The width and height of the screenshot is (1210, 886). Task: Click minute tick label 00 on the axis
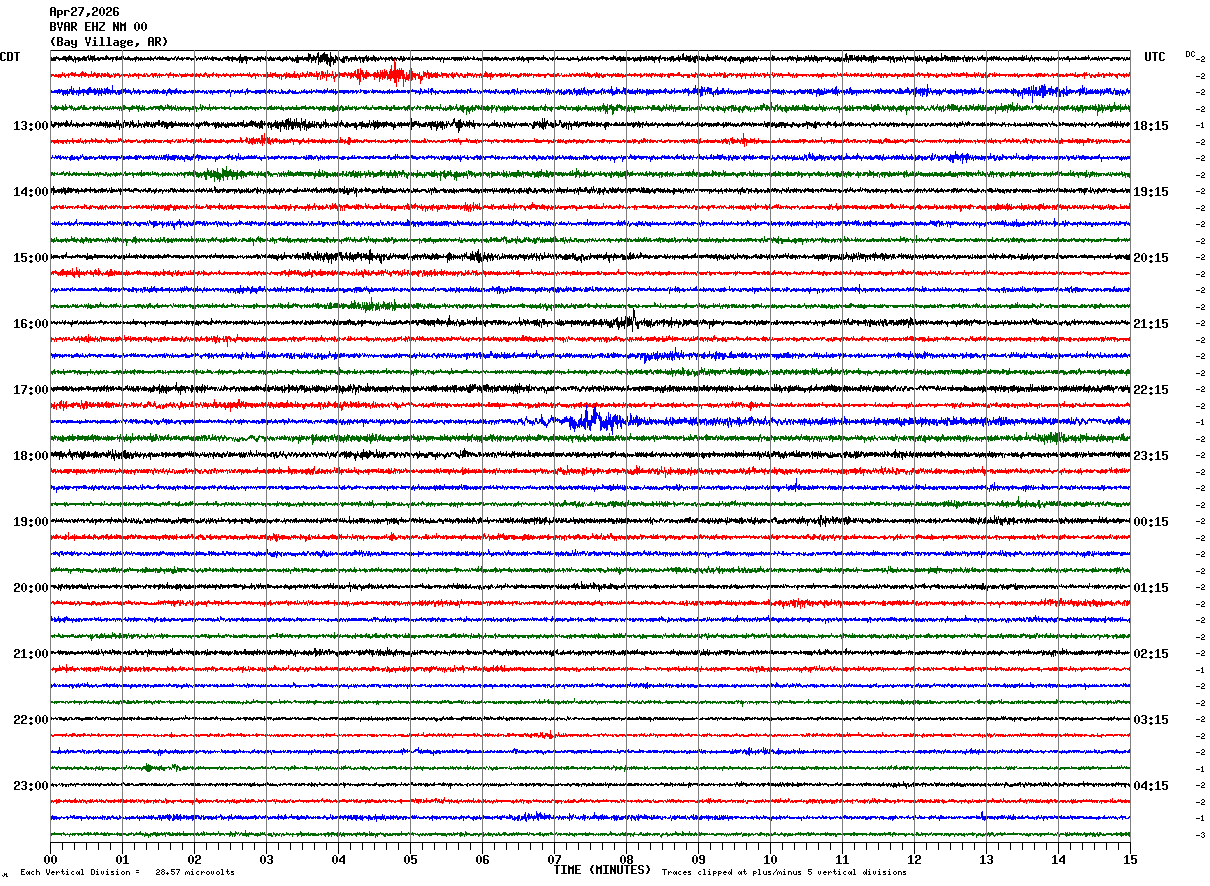[50, 859]
